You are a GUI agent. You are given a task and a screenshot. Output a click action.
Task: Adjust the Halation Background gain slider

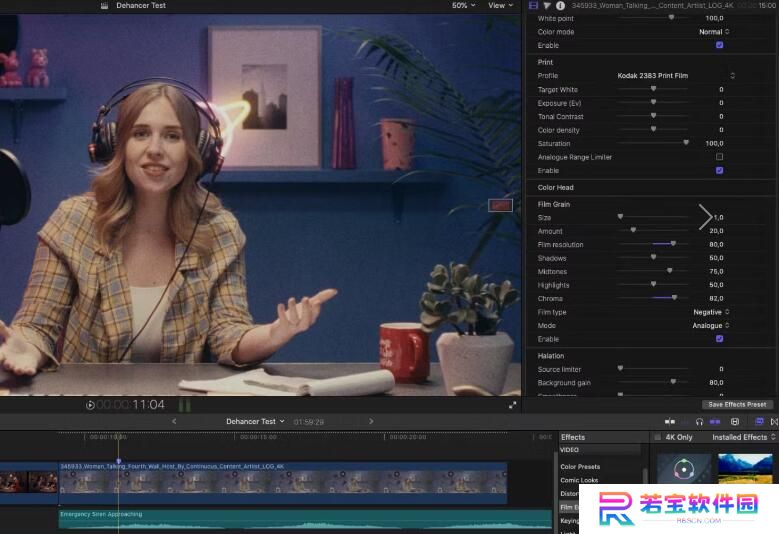coord(673,382)
